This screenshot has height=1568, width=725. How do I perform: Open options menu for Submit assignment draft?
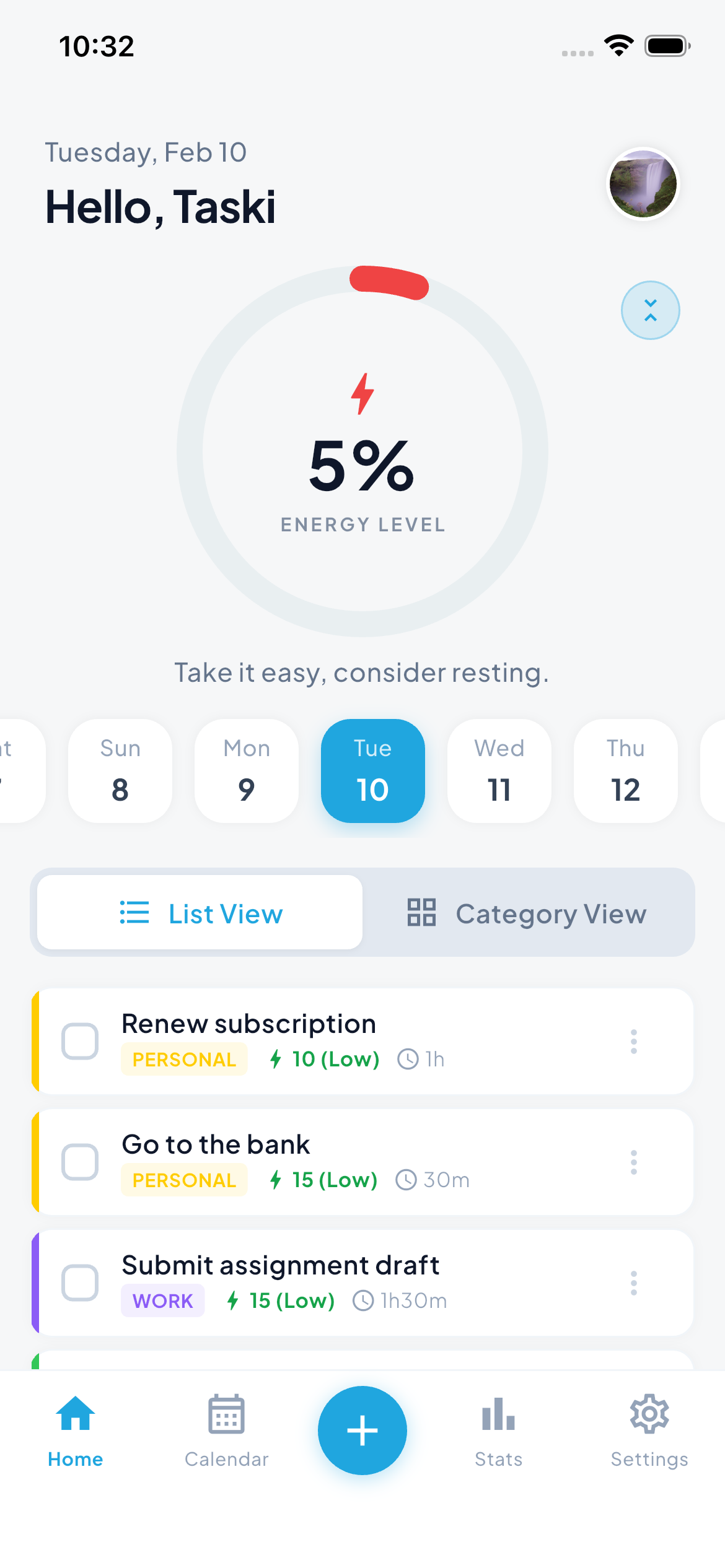[633, 1283]
